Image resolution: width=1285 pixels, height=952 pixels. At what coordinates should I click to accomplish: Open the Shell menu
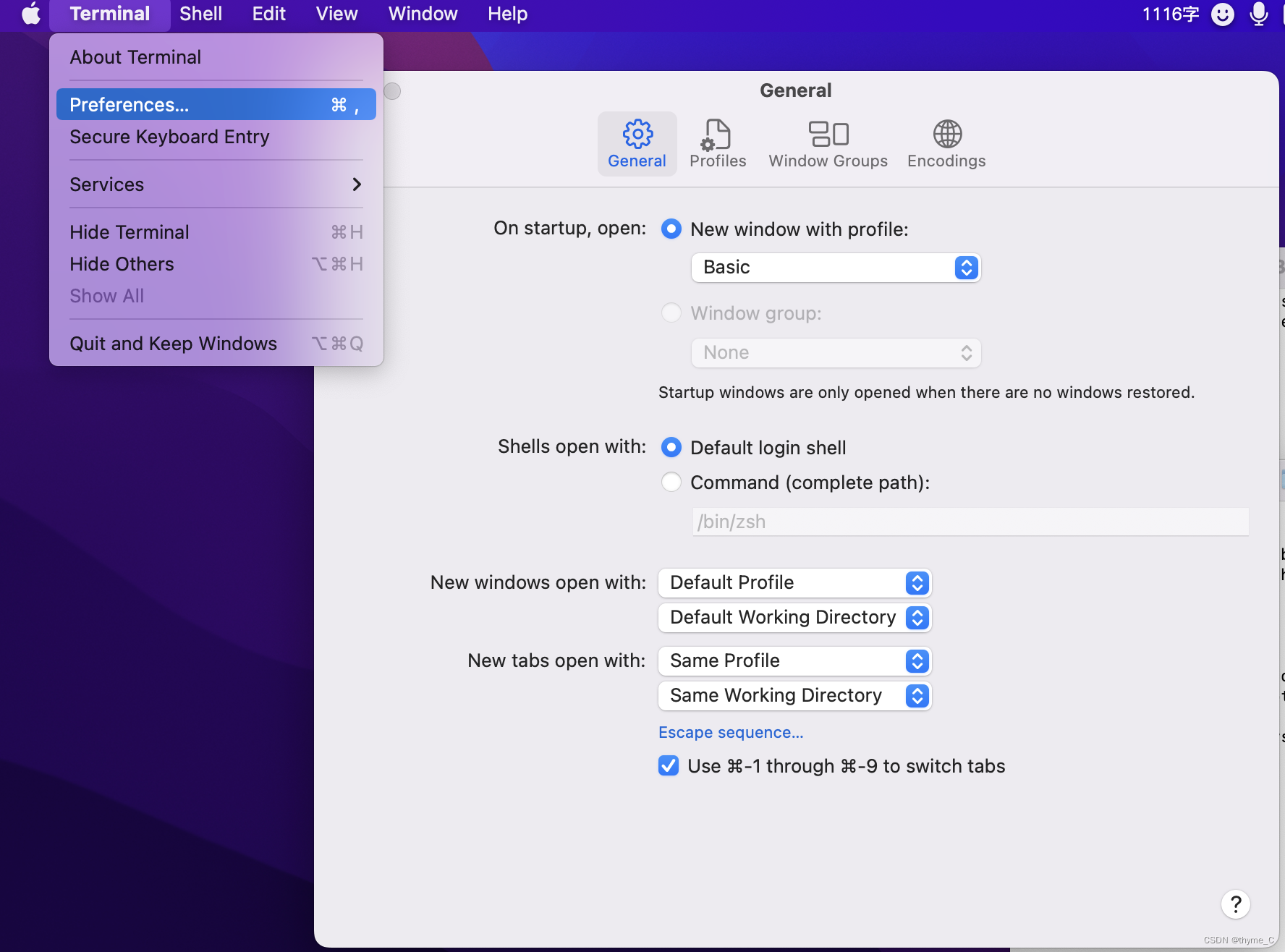[200, 14]
